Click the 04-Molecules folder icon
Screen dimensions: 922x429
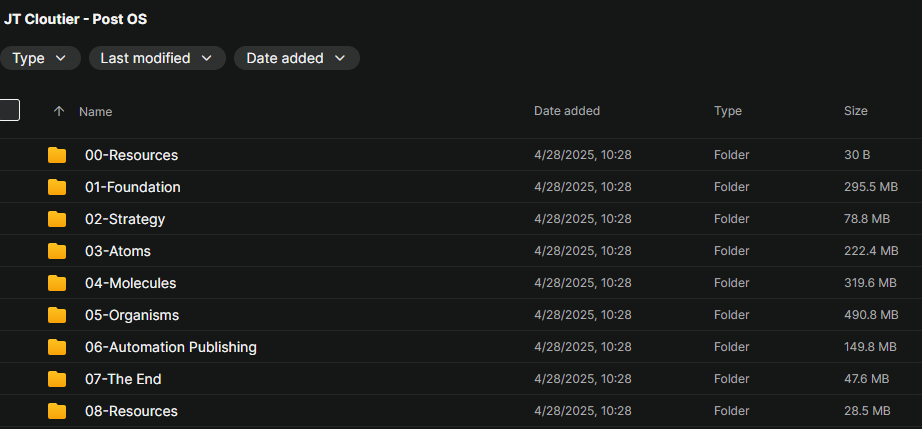tap(57, 283)
